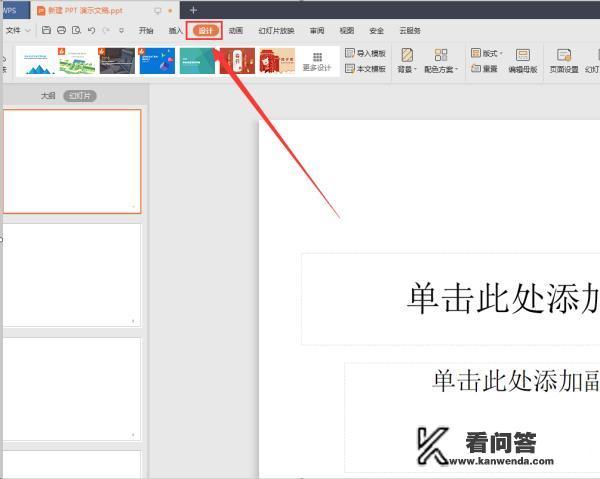This screenshot has height=479, width=600.
Task: Open the 版式 layout dropdown
Action: (487, 53)
